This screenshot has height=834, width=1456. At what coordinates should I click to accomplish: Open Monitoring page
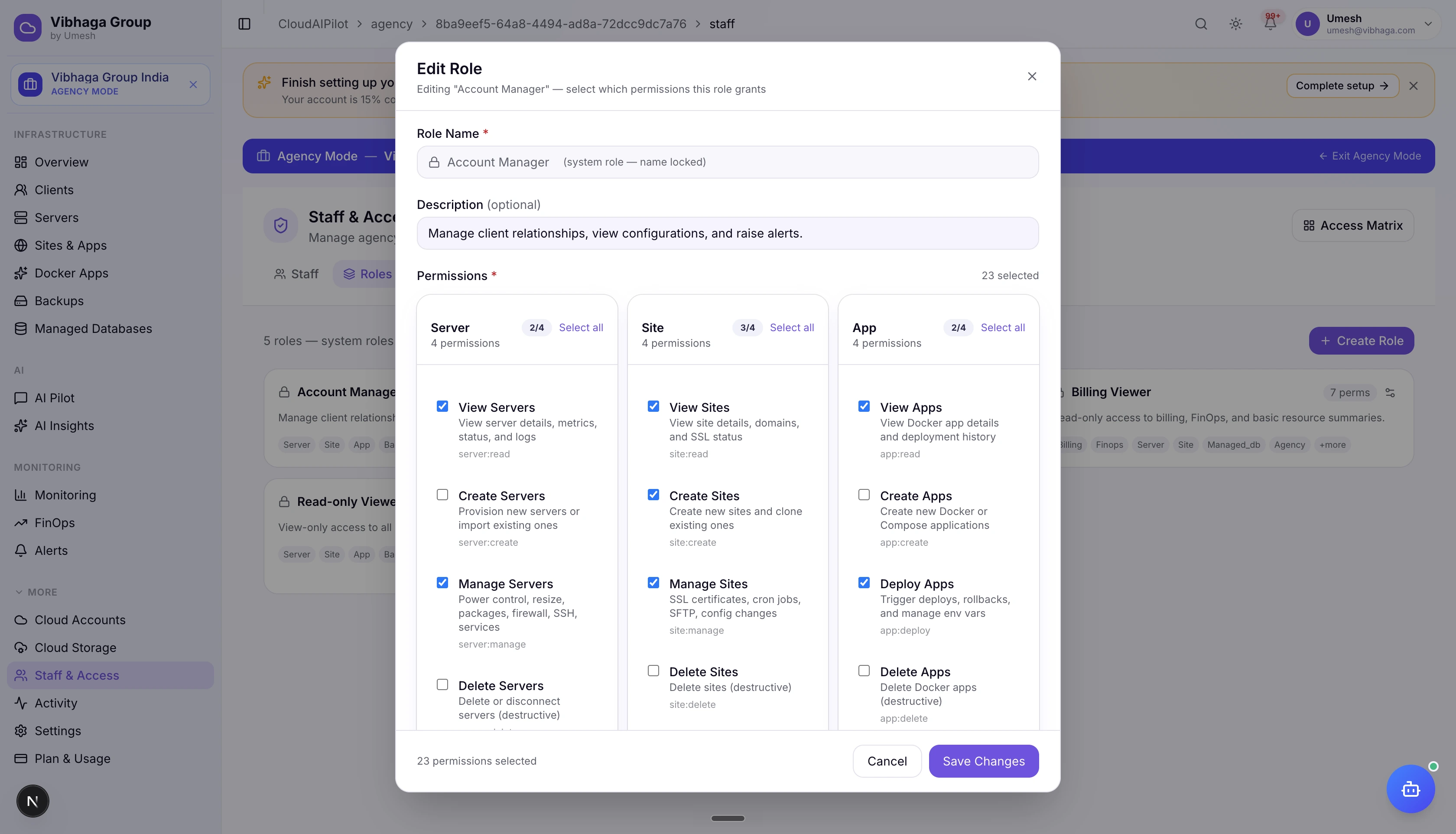pos(110,495)
